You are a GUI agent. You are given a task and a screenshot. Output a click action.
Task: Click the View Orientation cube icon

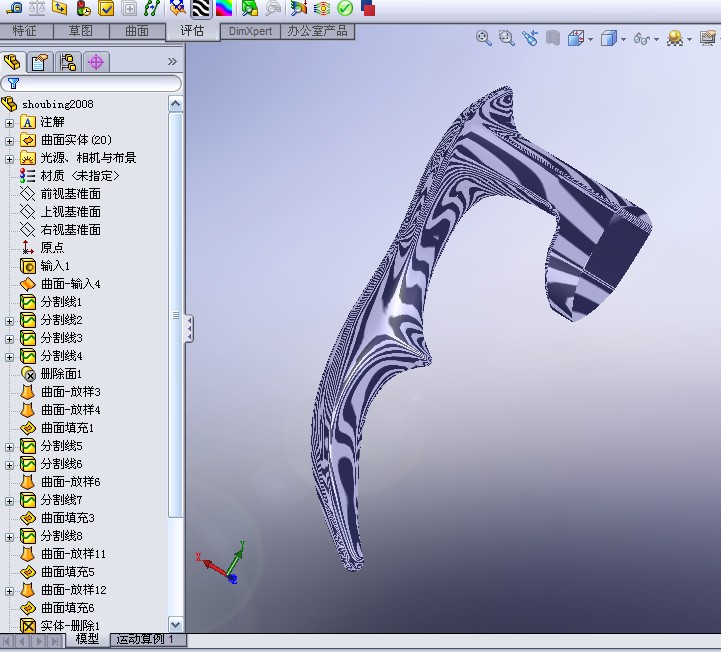tap(576, 38)
